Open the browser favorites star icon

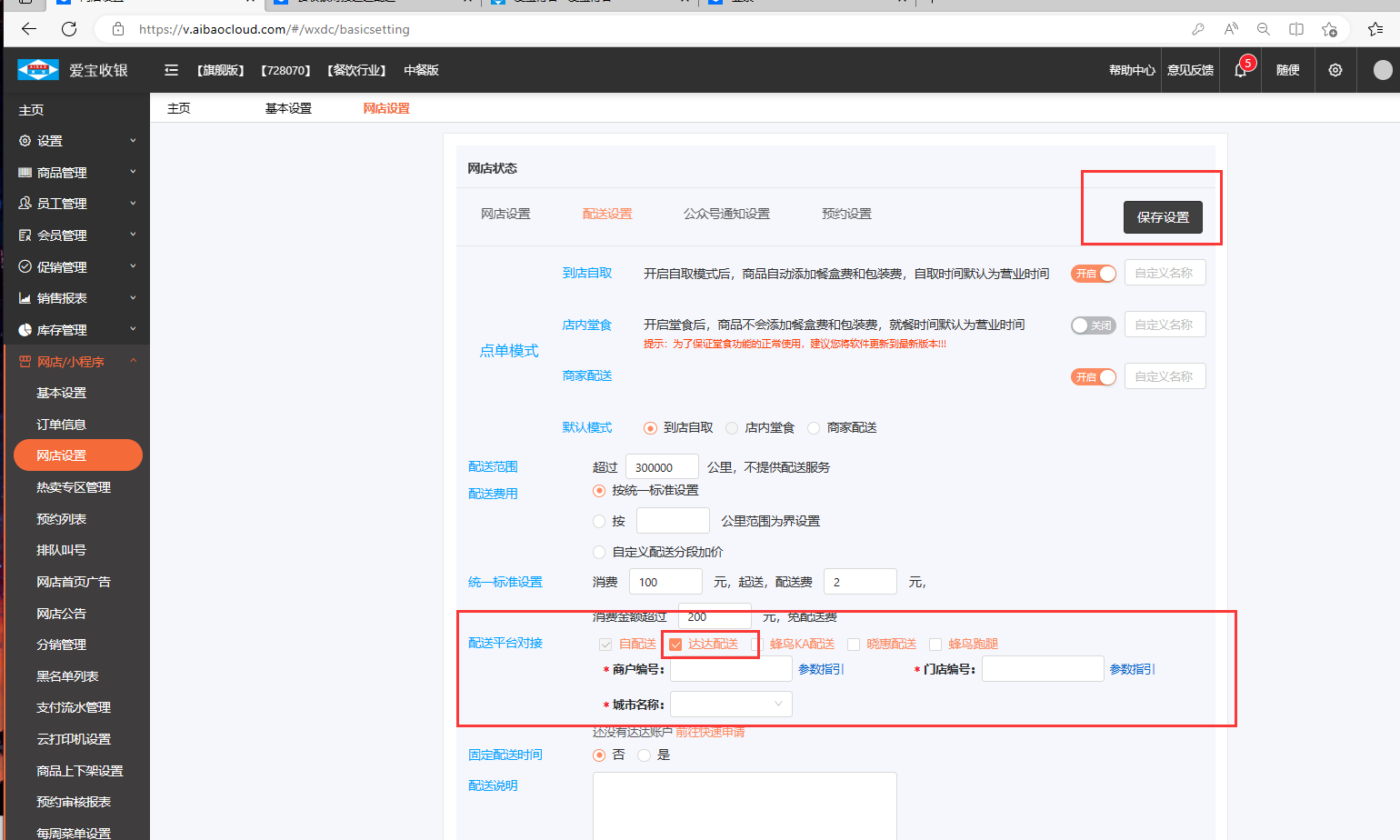[1329, 29]
